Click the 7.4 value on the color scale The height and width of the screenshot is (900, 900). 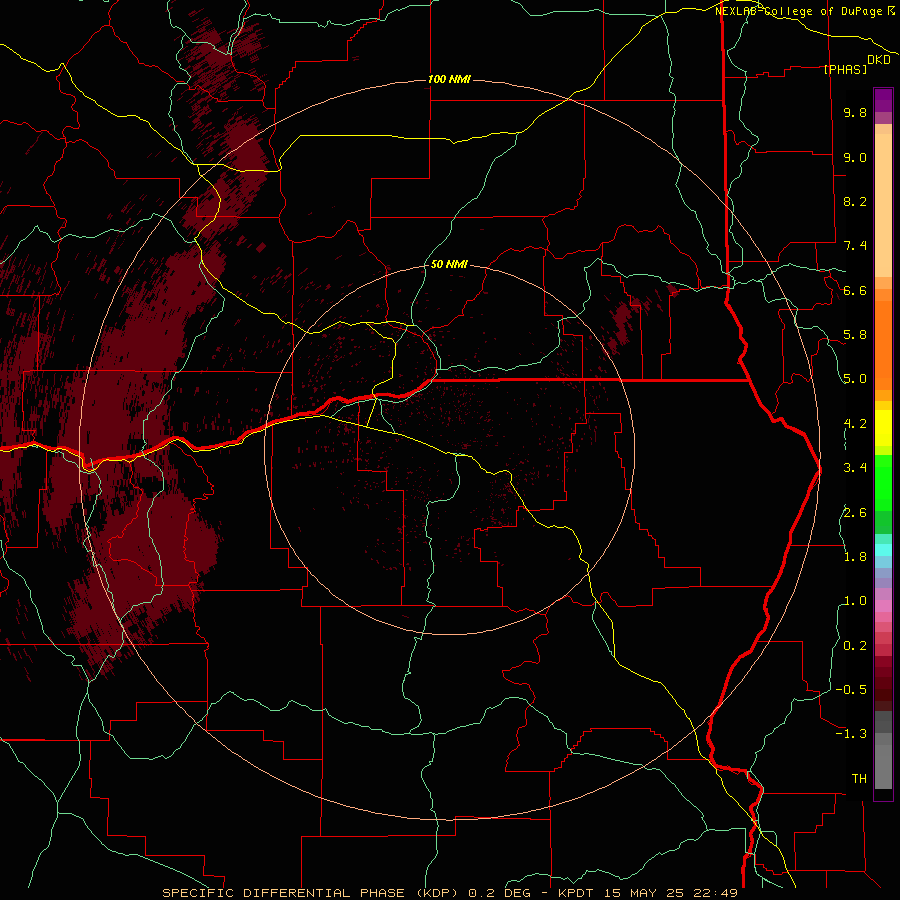coord(855,246)
